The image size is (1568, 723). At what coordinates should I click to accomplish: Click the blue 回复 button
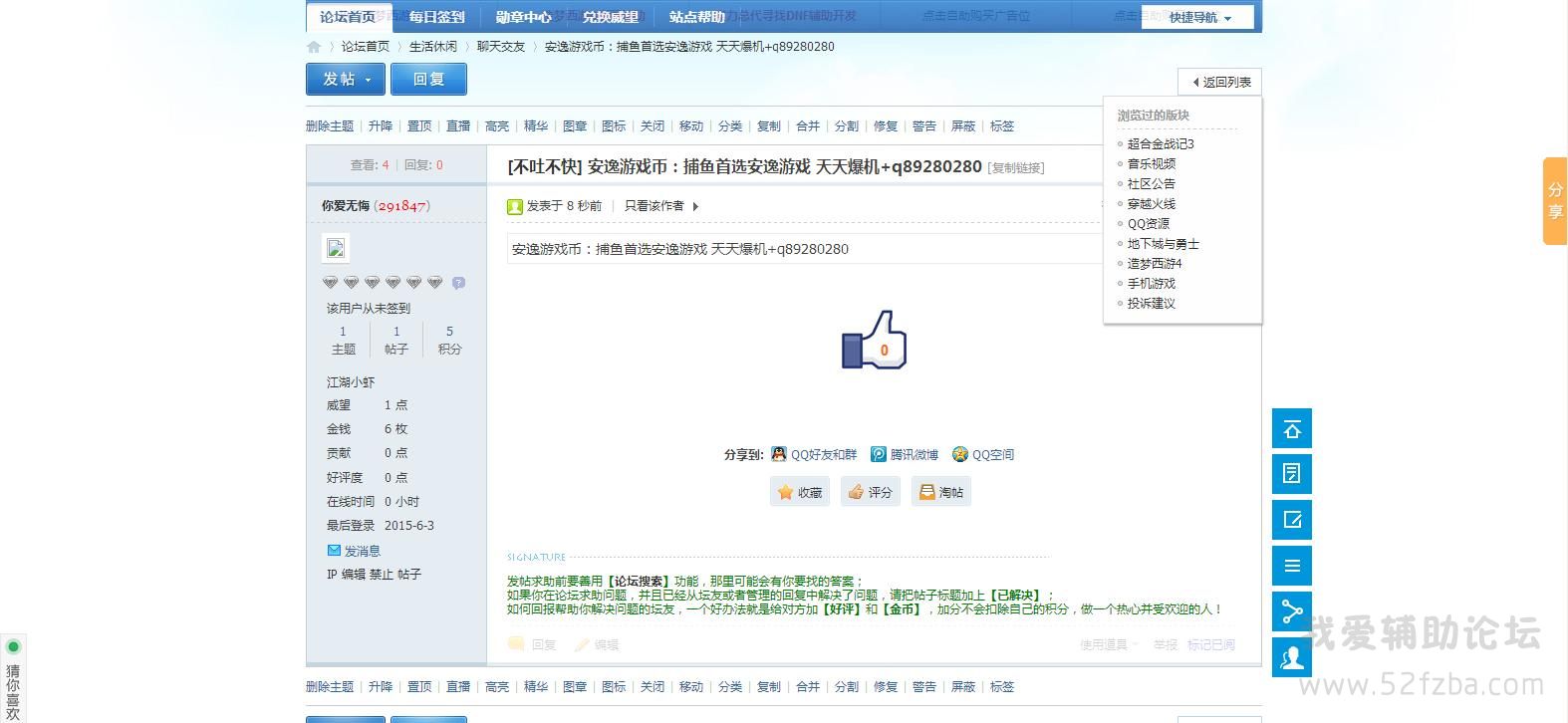[x=428, y=79]
